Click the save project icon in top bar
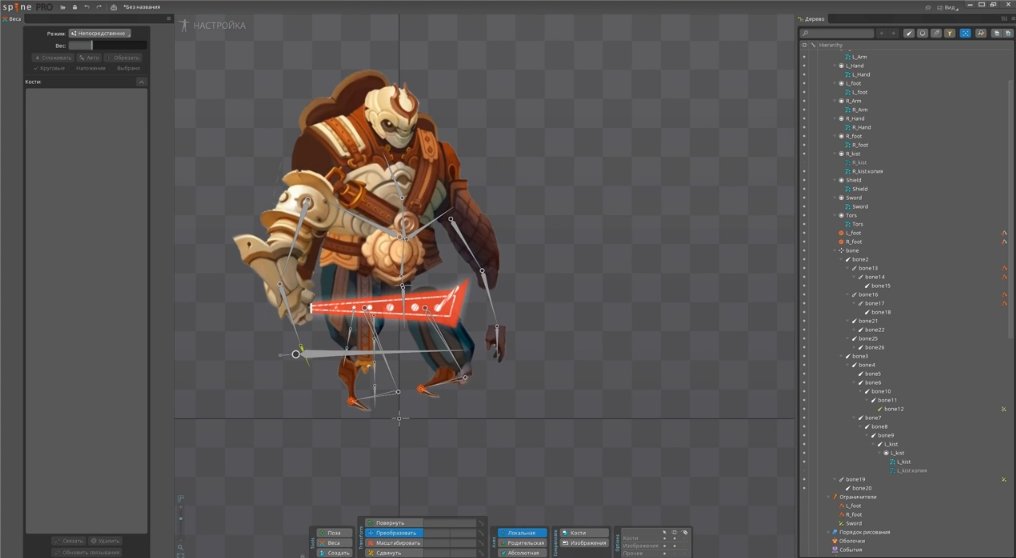Screen dimensions: 1016x558 tap(74, 7)
